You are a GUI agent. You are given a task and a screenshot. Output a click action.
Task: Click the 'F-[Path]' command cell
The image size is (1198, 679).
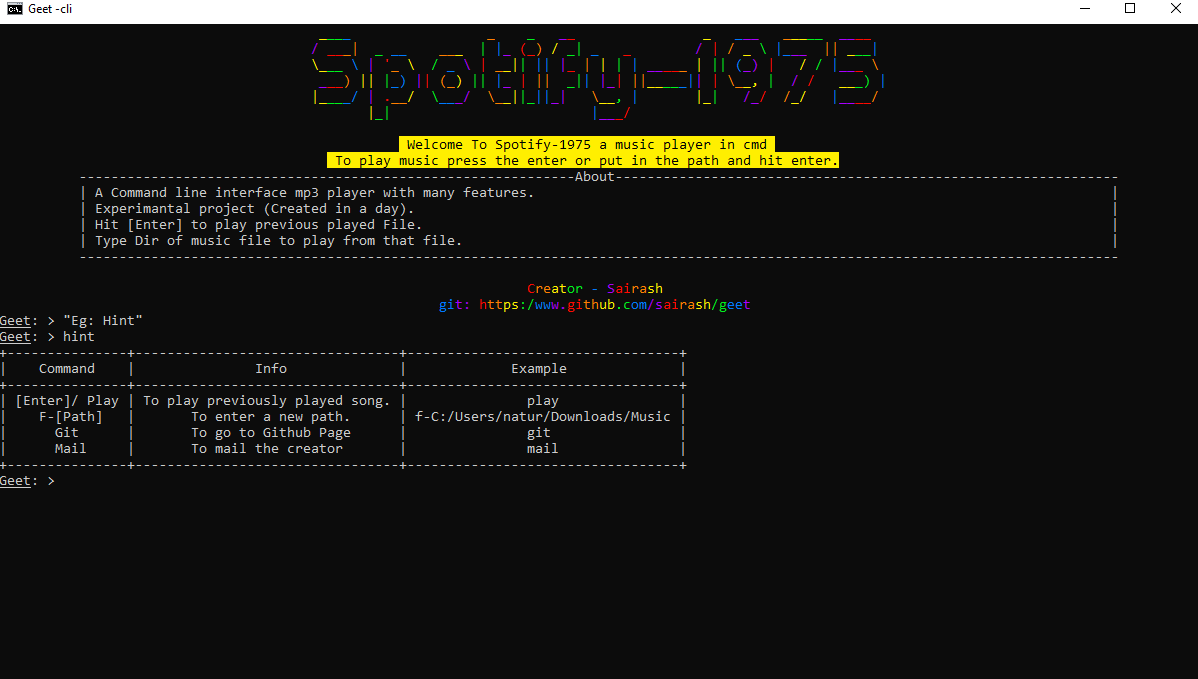70,417
